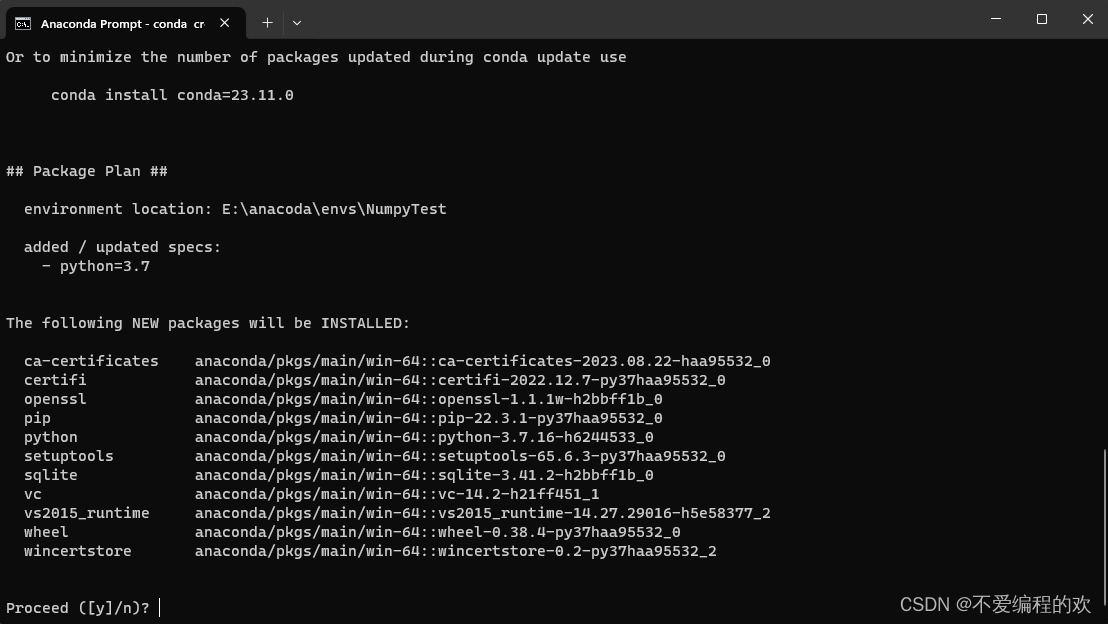1108x624 pixels.
Task: Expand the new tab profile dropdown
Action: coord(297,23)
